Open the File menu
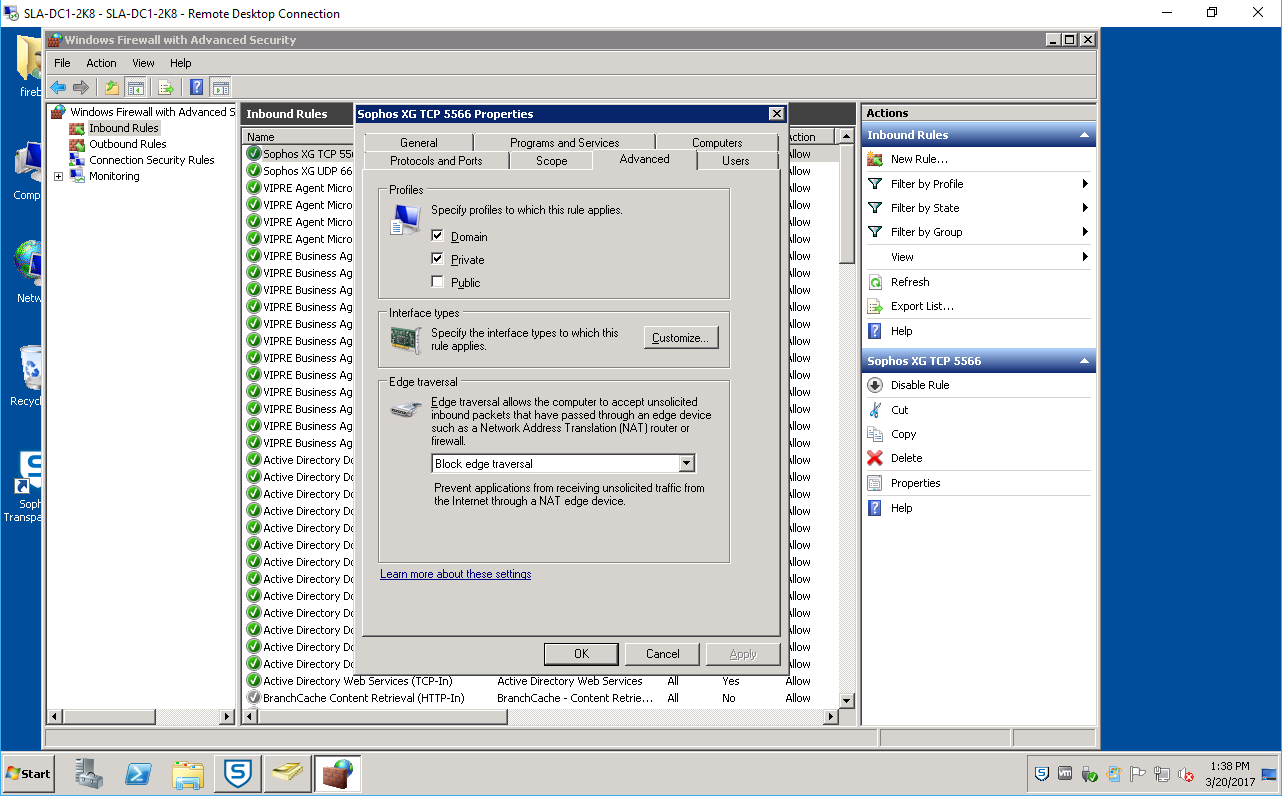Image resolution: width=1282 pixels, height=796 pixels. pos(62,63)
